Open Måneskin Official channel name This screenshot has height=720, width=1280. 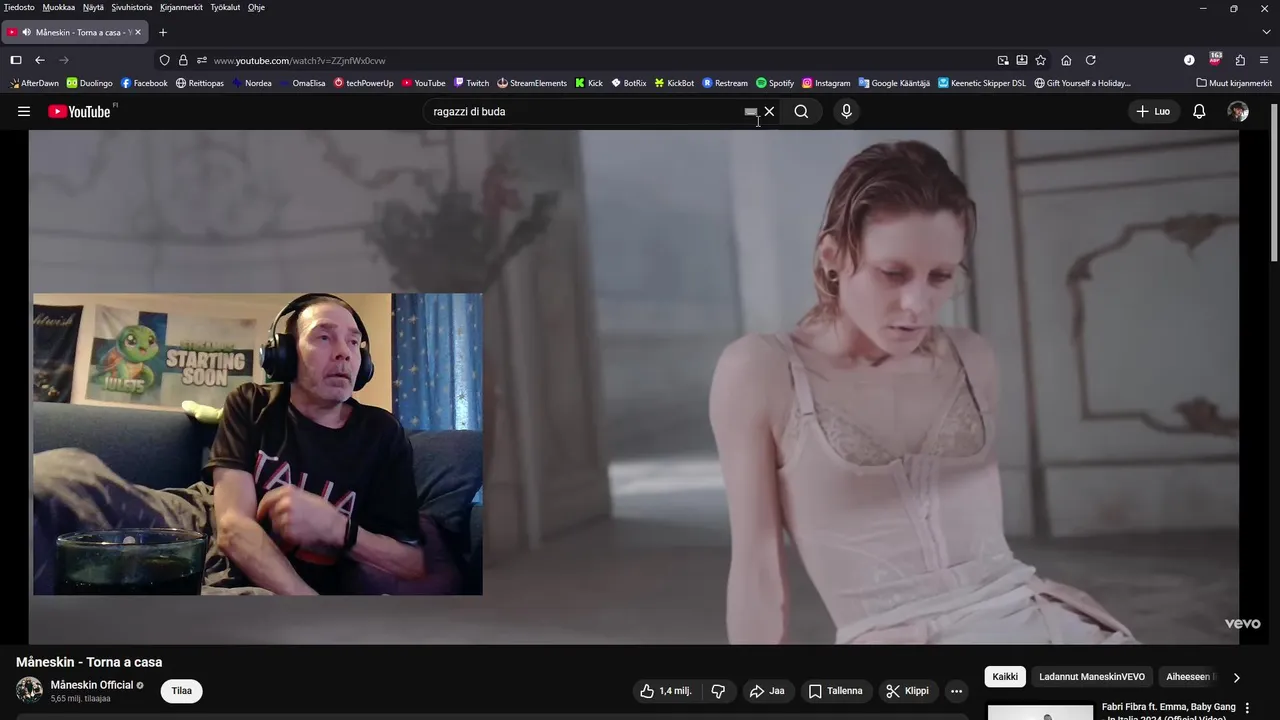click(x=92, y=685)
